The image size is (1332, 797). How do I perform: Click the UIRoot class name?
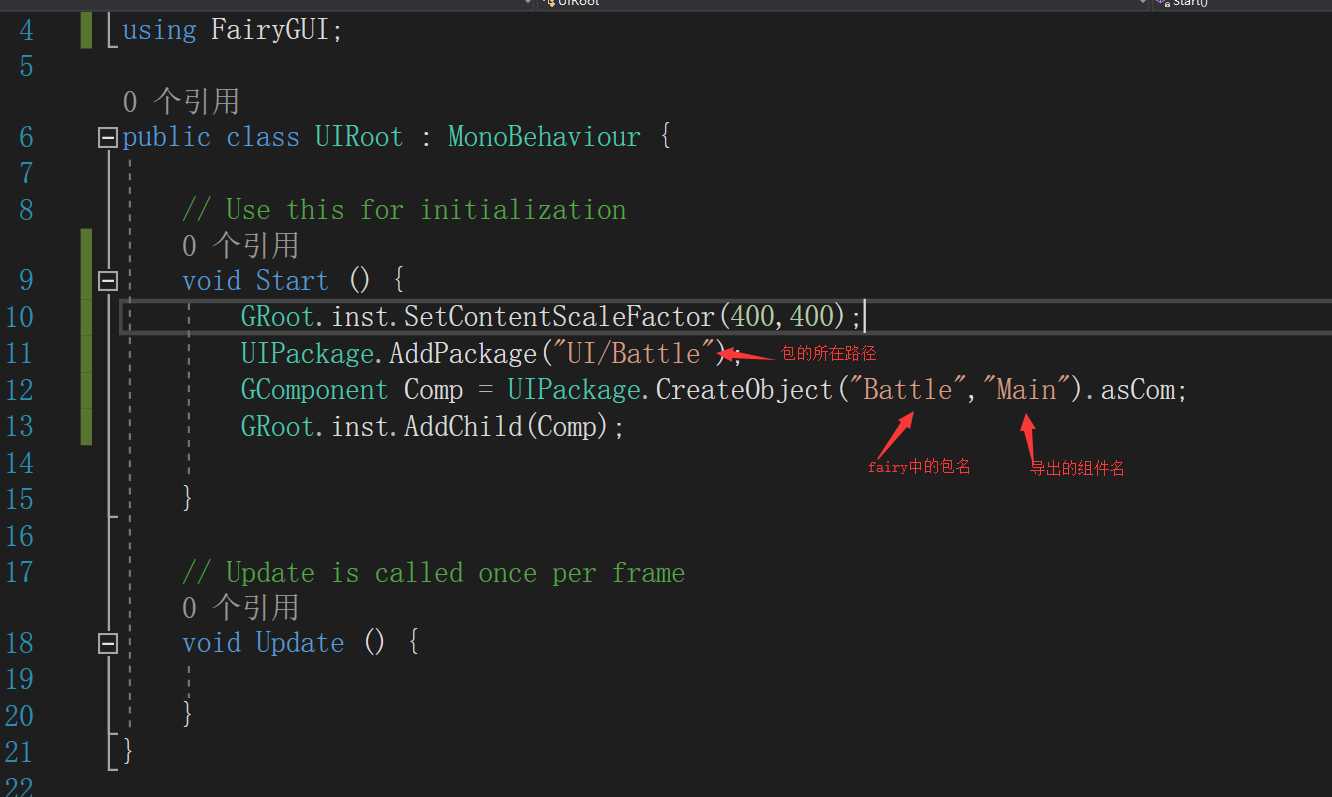359,137
